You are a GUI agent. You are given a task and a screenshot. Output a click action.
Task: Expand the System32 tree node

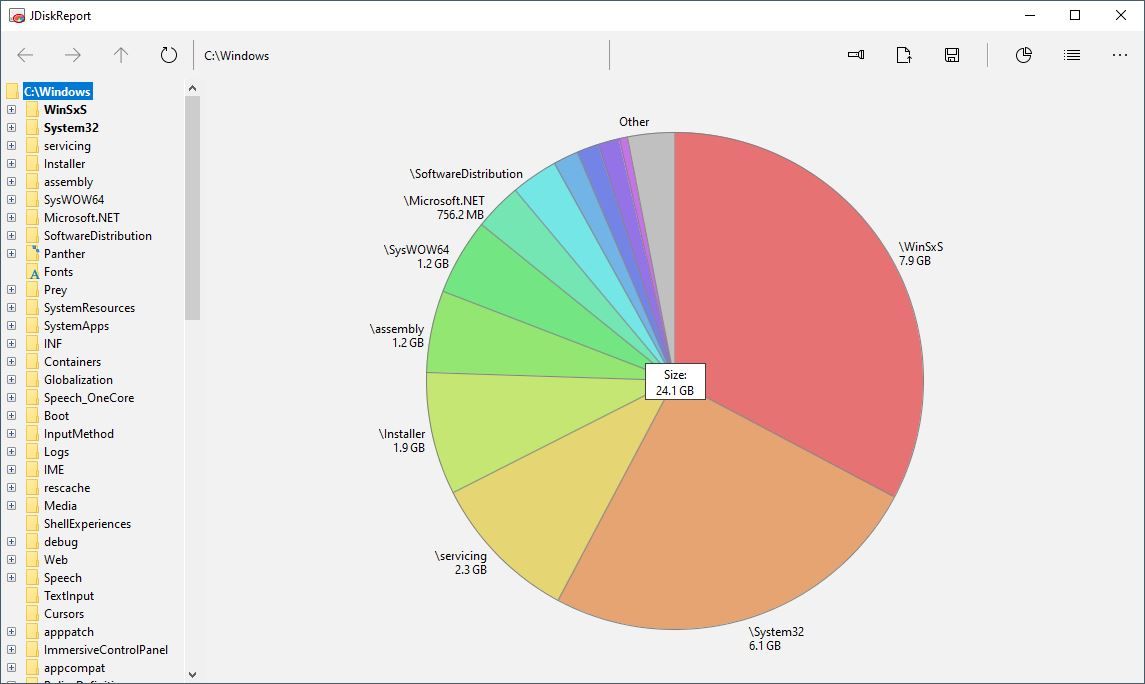point(11,128)
